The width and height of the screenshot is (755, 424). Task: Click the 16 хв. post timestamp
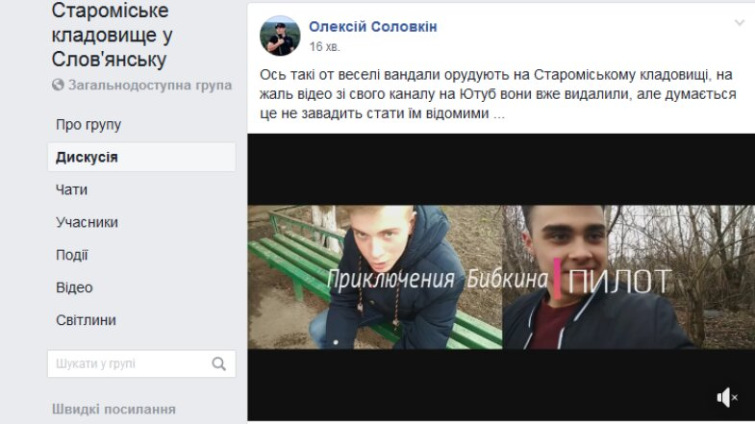324,47
